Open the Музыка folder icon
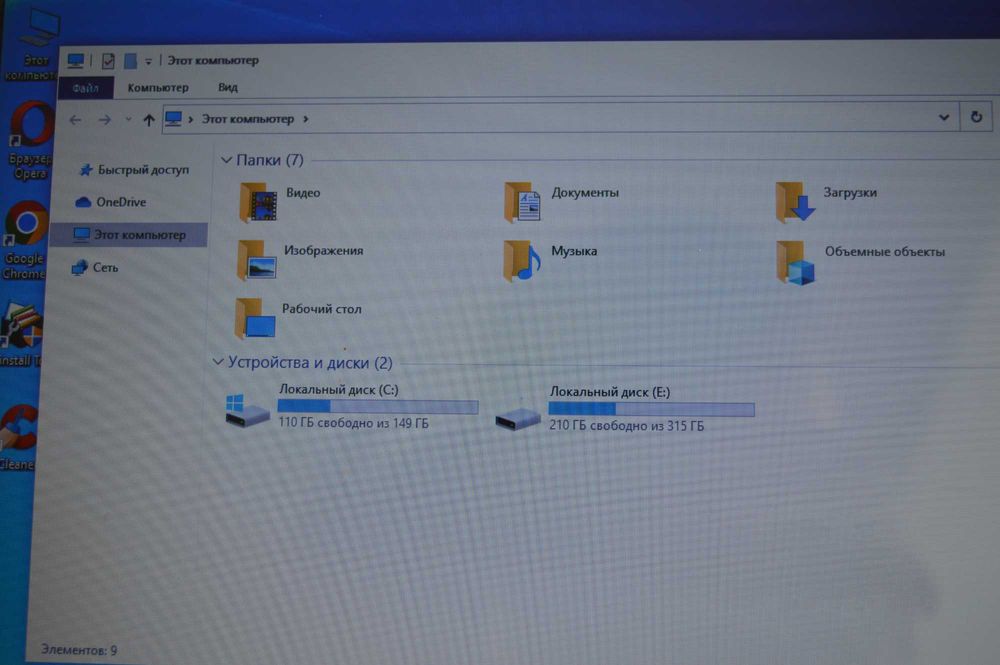The width and height of the screenshot is (1000, 665). [522, 261]
